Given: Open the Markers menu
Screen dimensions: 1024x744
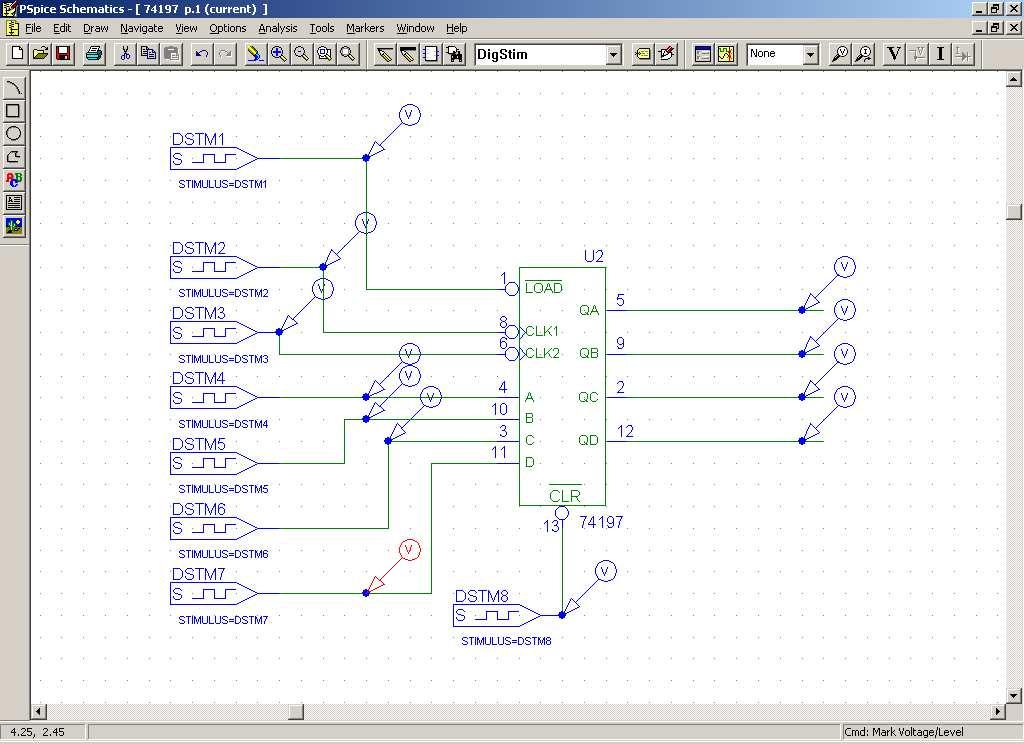Looking at the screenshot, I should coord(365,28).
